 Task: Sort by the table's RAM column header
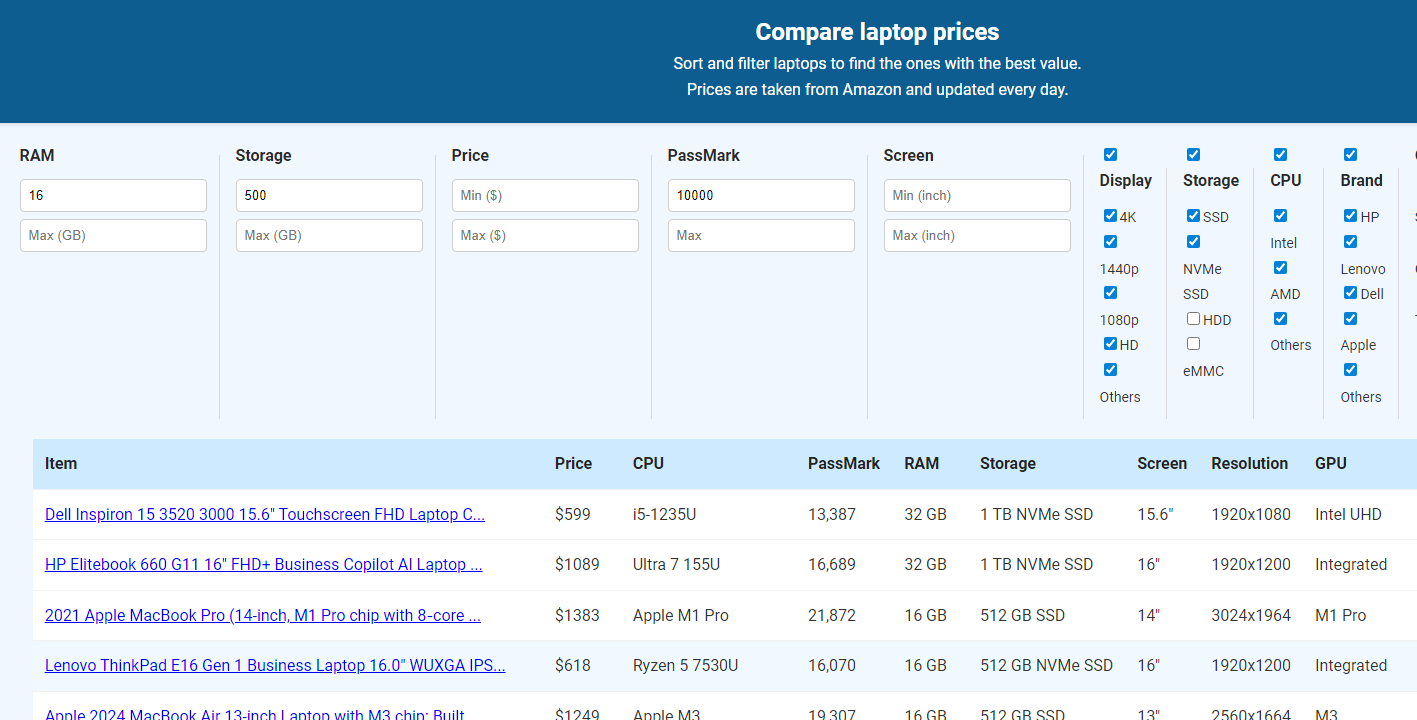921,463
